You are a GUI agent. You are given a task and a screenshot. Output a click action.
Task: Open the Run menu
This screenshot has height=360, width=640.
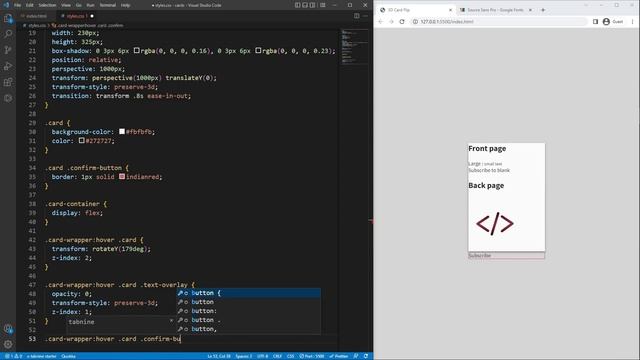point(91,5)
